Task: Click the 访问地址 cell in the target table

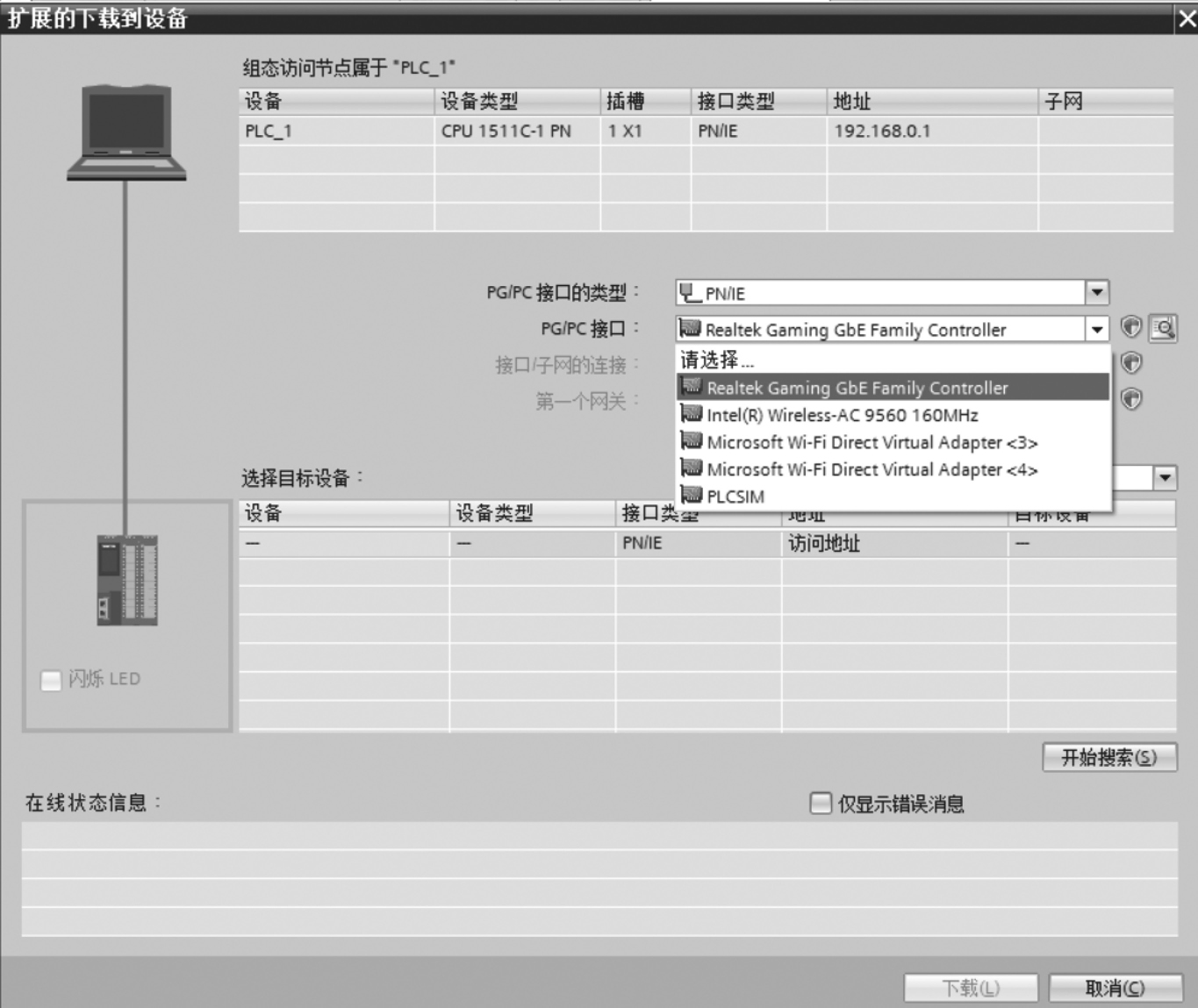Action: click(x=894, y=543)
